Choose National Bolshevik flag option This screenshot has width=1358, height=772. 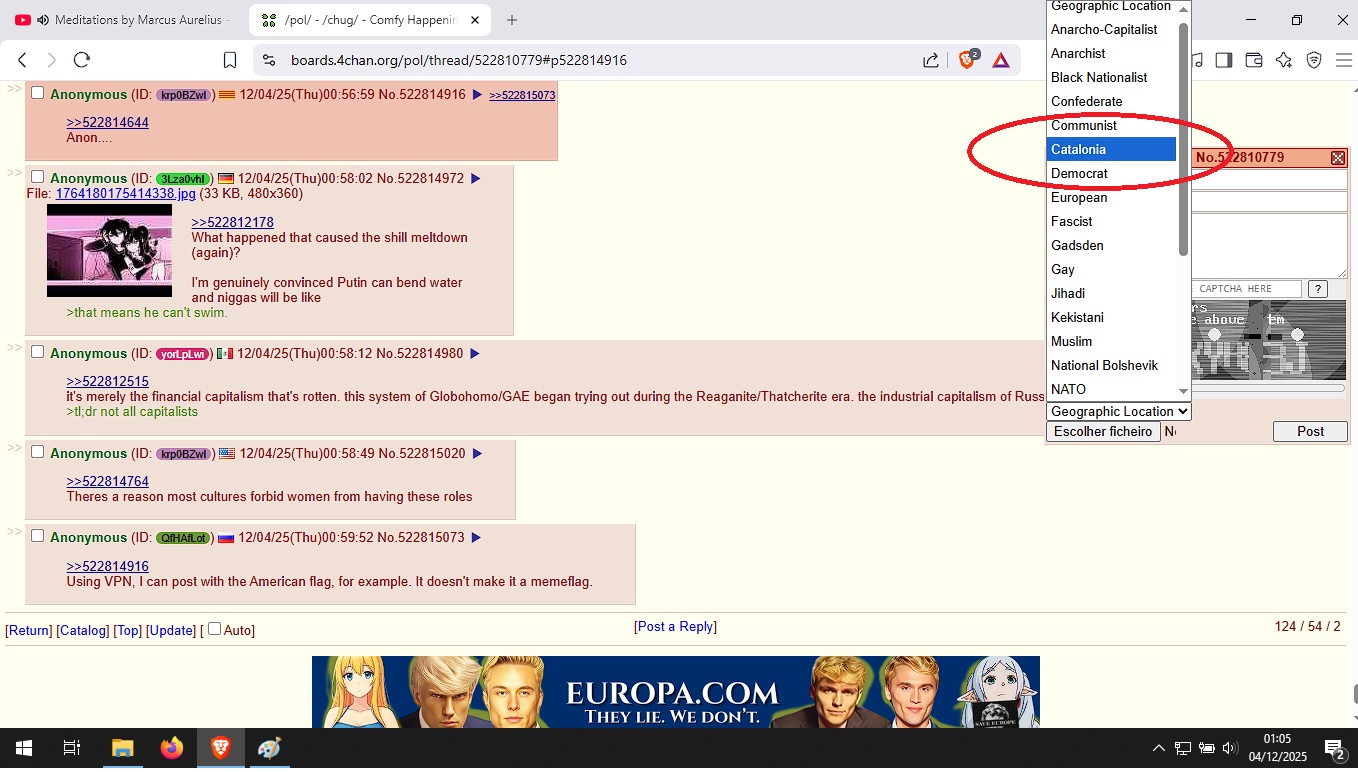[1111, 365]
